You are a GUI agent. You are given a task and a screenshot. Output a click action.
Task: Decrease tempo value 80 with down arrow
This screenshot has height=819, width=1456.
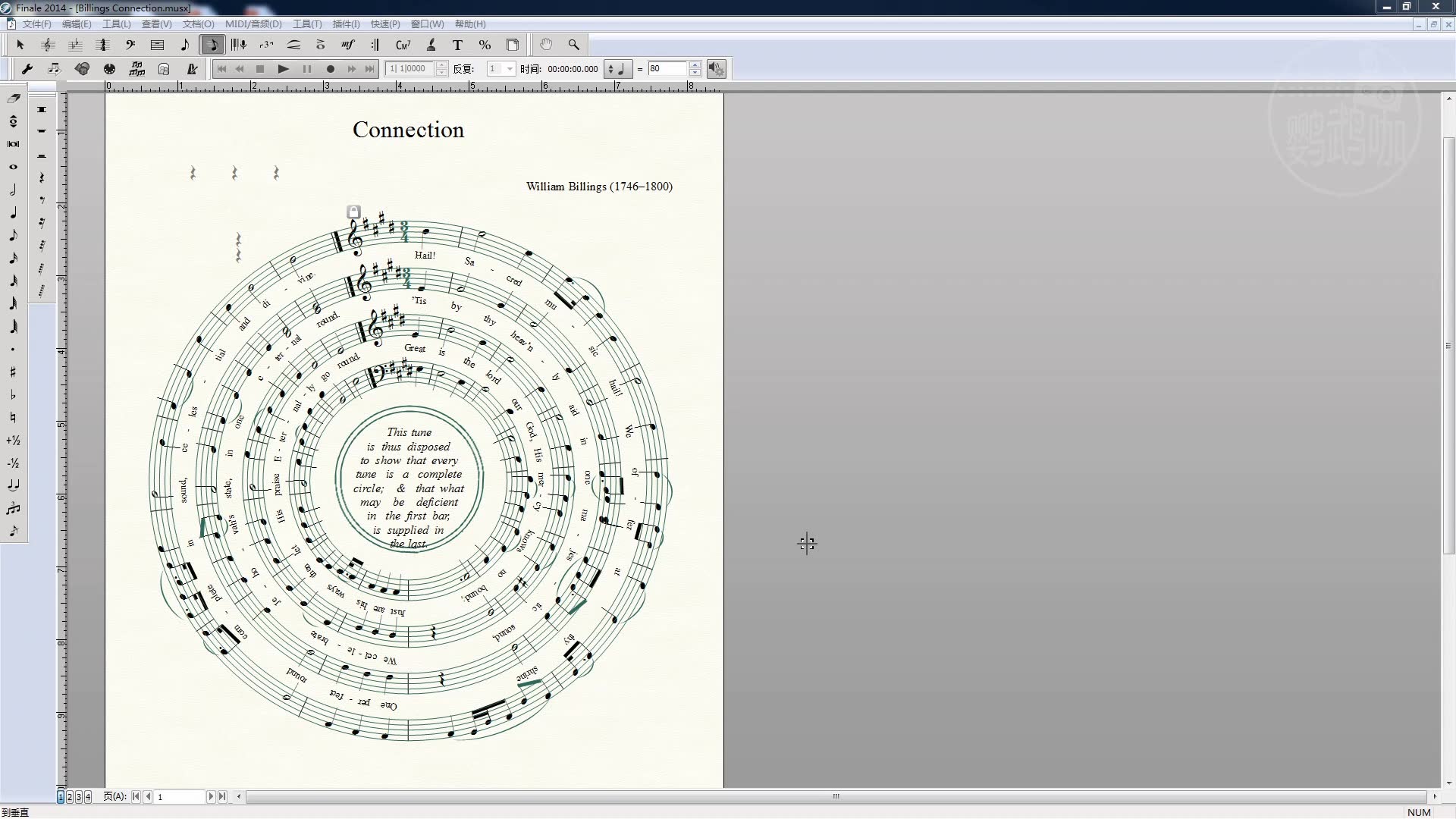695,73
